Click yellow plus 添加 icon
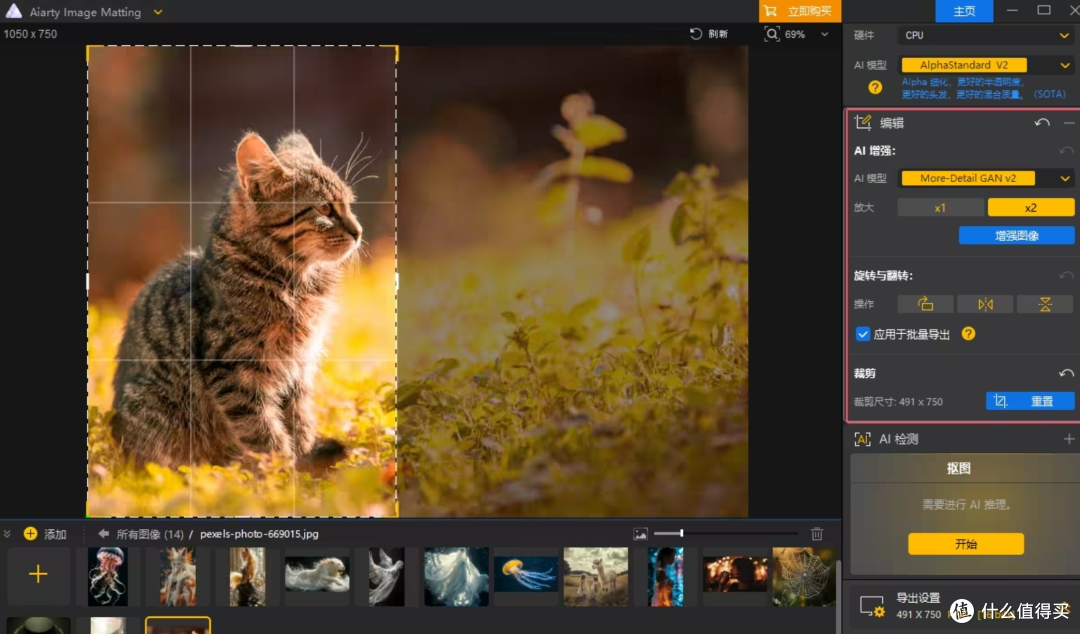The image size is (1080, 634). point(30,533)
